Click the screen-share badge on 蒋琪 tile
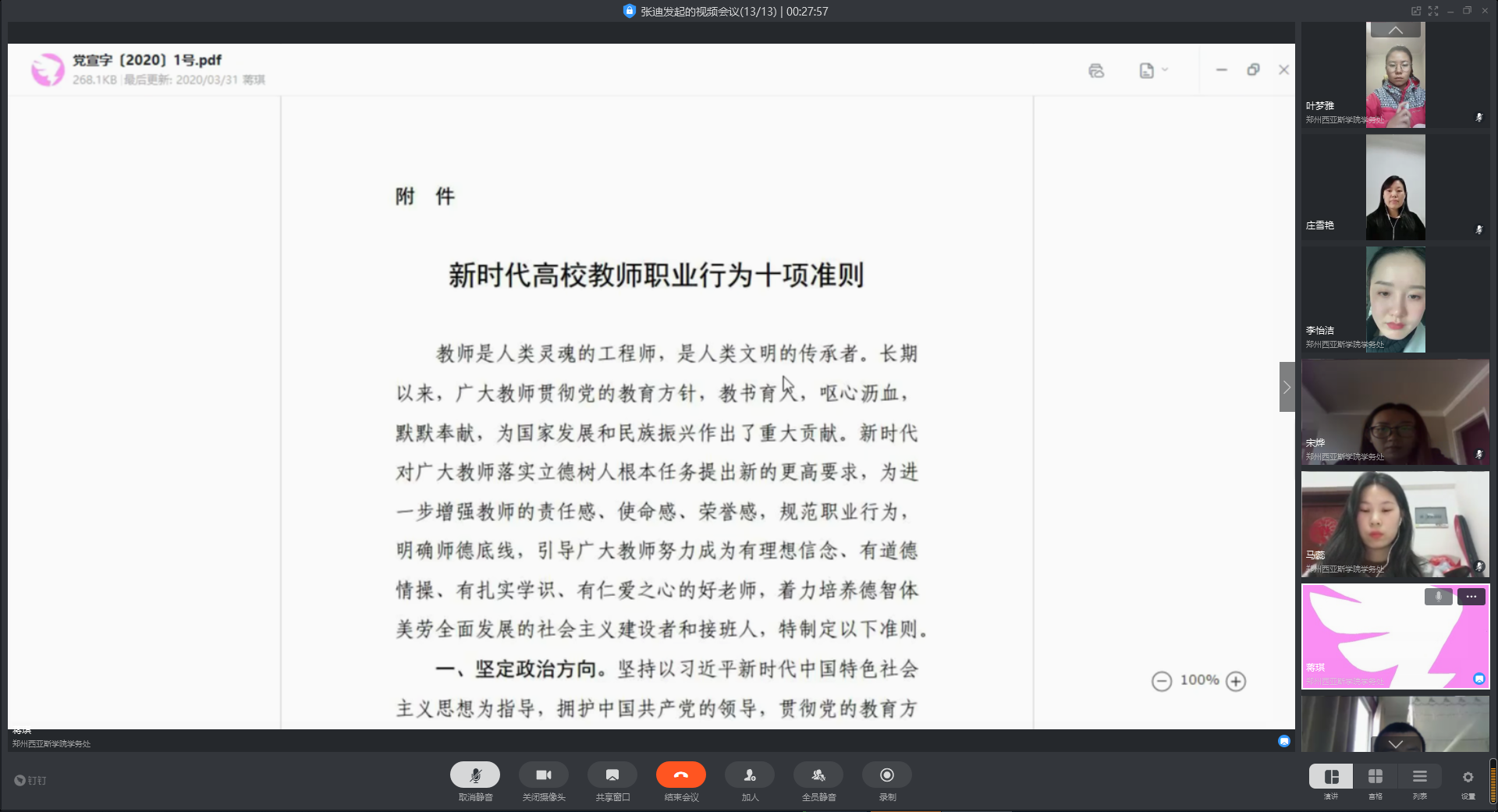The width and height of the screenshot is (1498, 812). (x=1478, y=679)
